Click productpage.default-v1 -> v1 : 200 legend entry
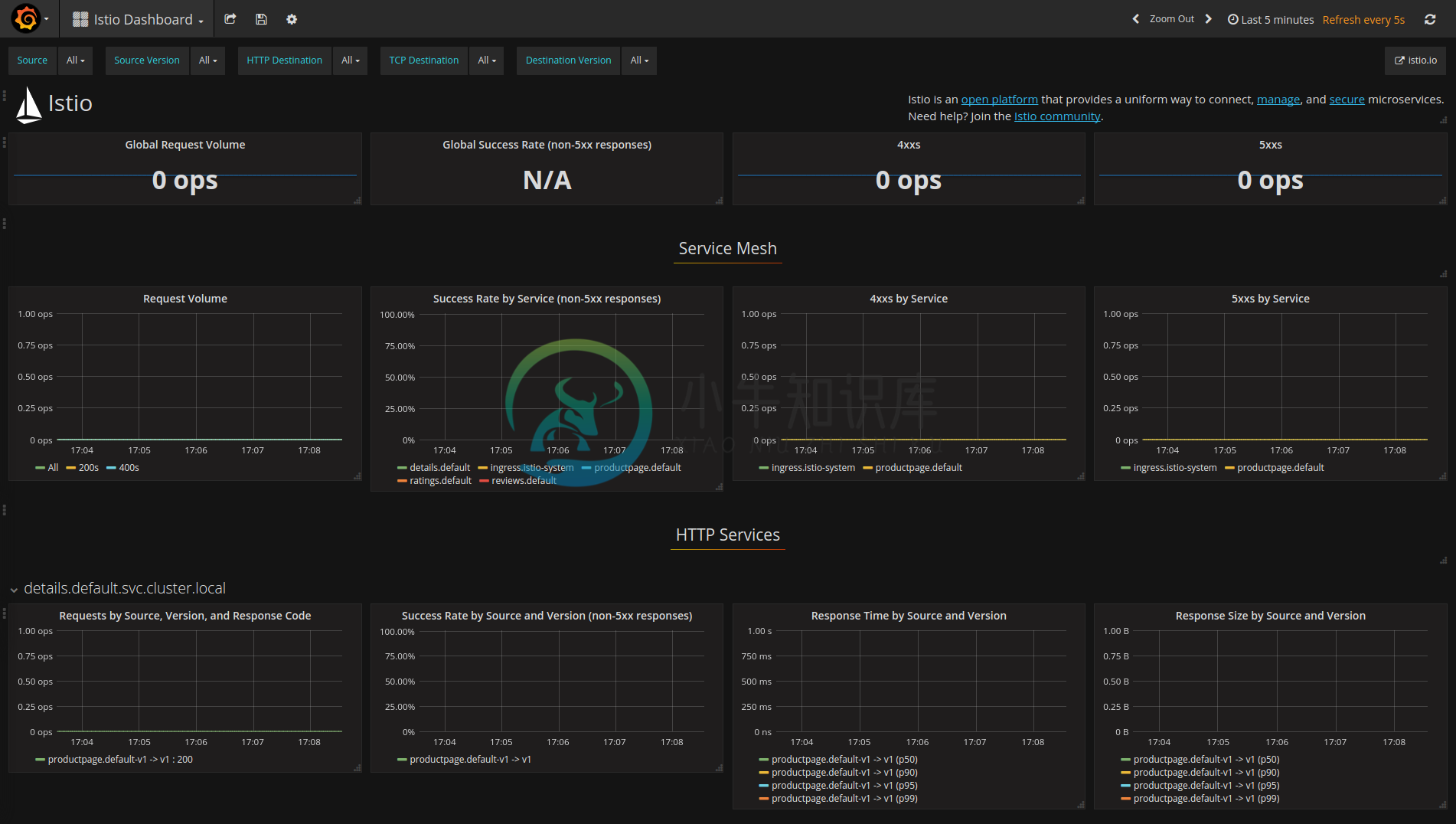This screenshot has height=824, width=1456. click(120, 760)
